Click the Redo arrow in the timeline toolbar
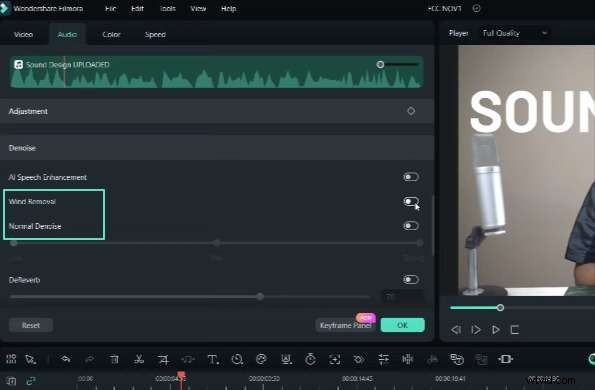Viewport: 595px width, 390px height. pyautogui.click(x=90, y=359)
